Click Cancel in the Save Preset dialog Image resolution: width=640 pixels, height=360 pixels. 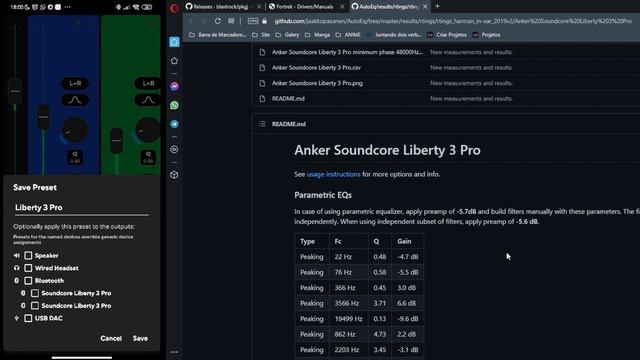click(x=111, y=338)
